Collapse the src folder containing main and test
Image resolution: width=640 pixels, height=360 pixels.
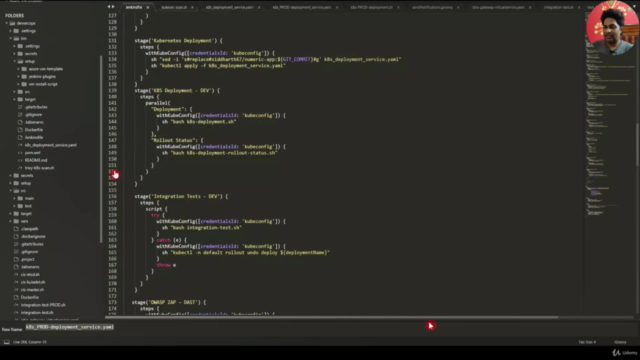[11, 191]
